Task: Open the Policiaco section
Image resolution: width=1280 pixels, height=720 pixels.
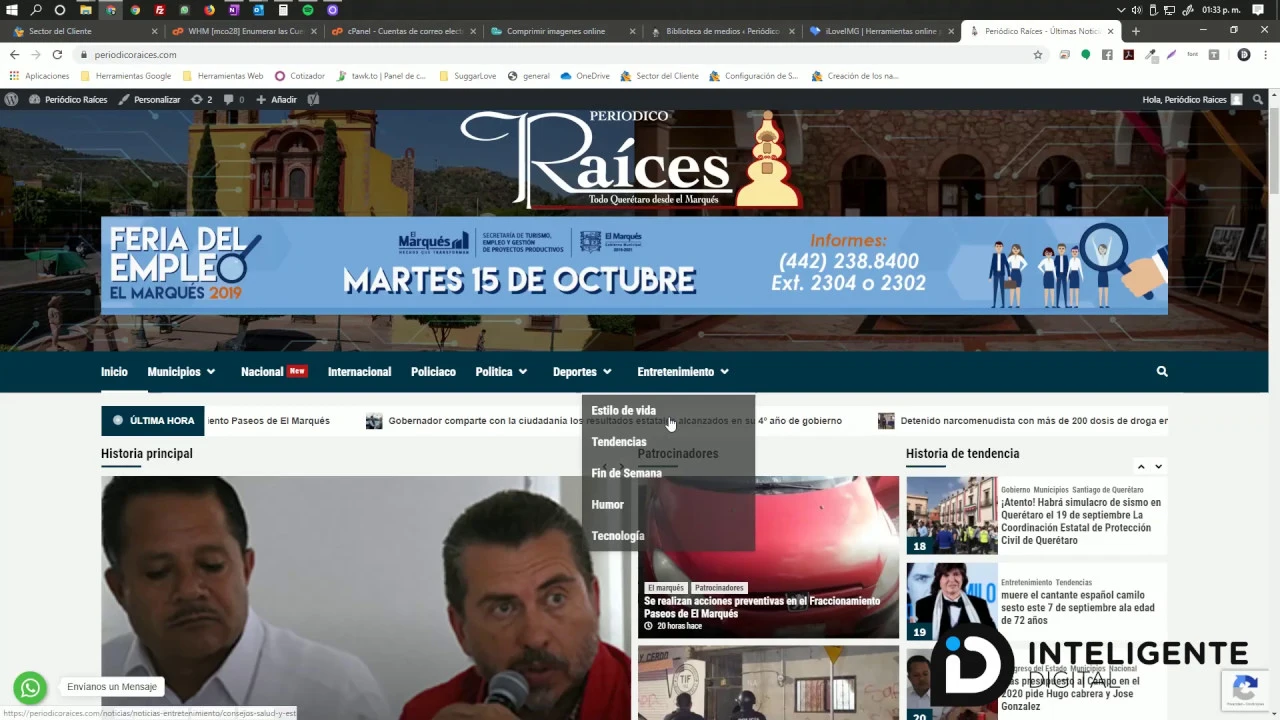Action: tap(433, 372)
